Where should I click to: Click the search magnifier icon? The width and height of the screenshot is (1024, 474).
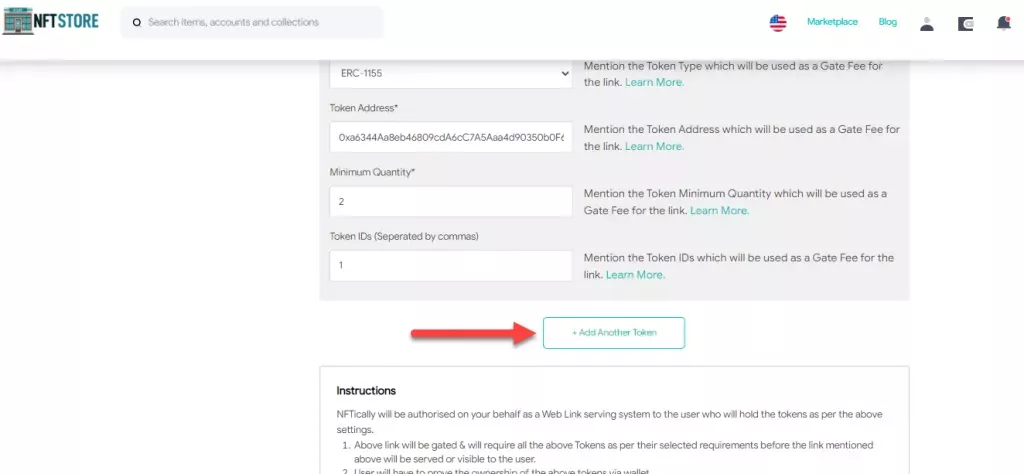click(x=137, y=22)
